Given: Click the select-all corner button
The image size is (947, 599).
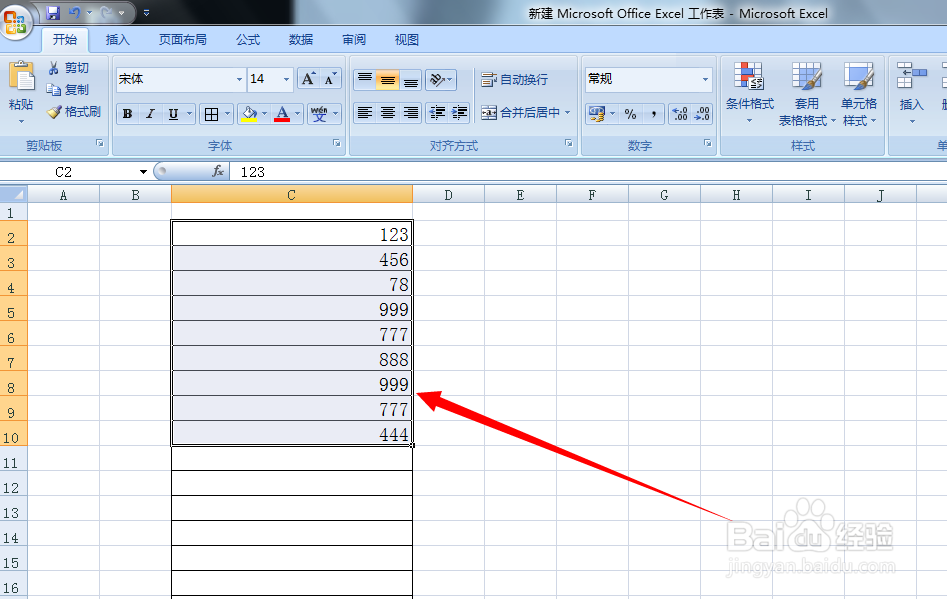Looking at the screenshot, I should (13, 194).
